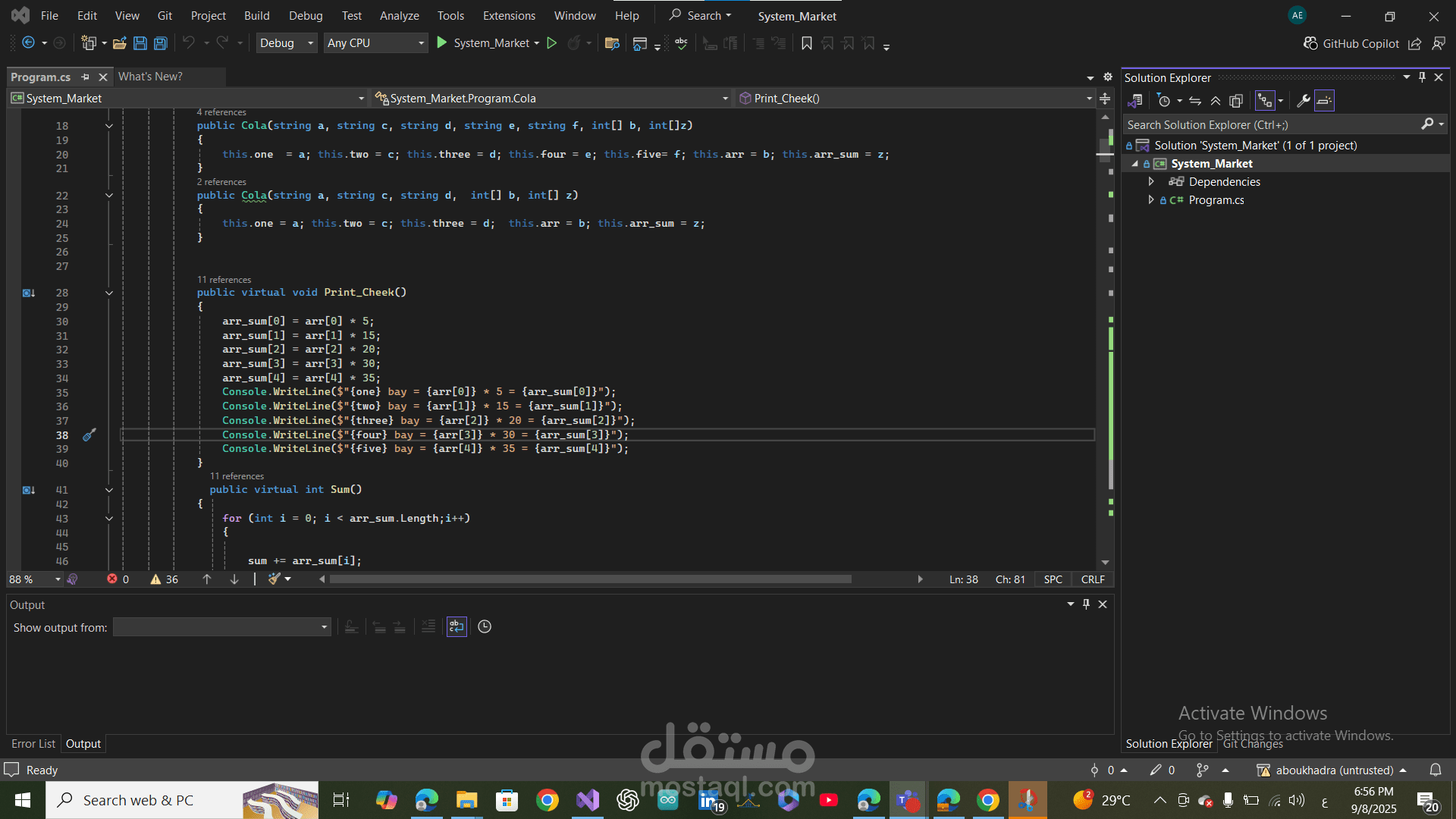1456x819 pixels.
Task: Click Switch Views icon in Solution Explorer
Action: tap(1135, 101)
